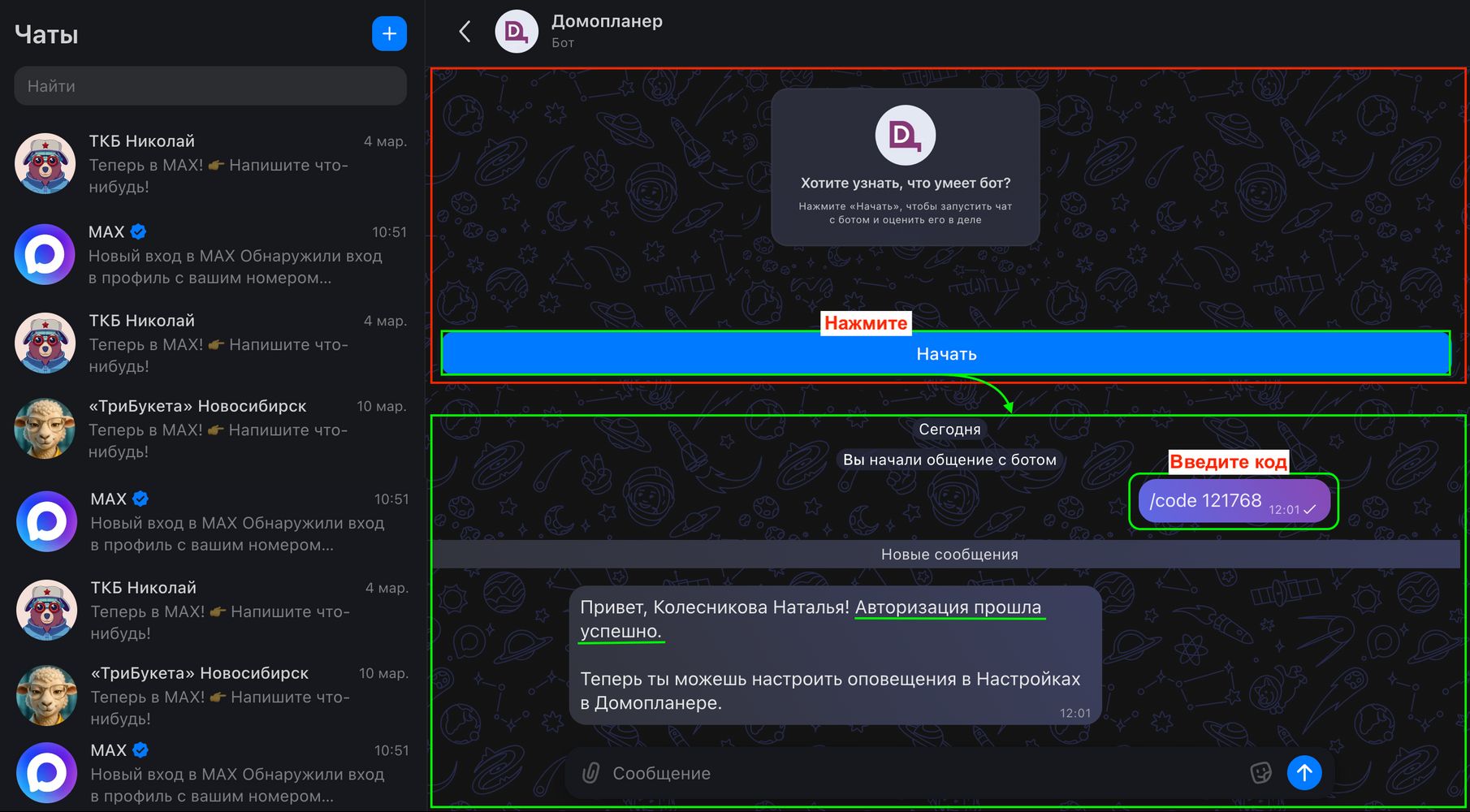Select the sent message "/code 121768"
This screenshot has height=812, width=1470.
(1234, 501)
